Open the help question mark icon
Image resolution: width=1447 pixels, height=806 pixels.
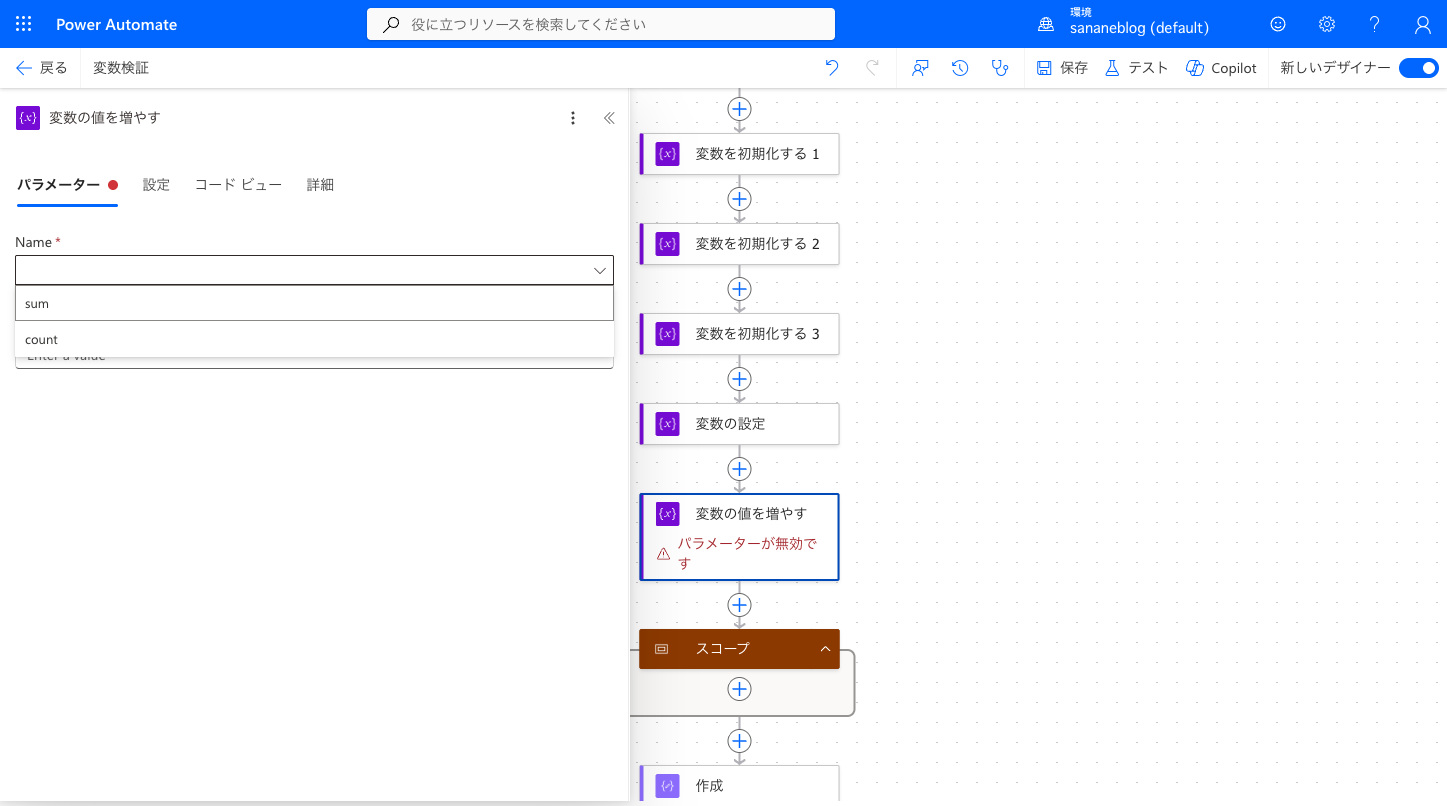coord(1375,24)
